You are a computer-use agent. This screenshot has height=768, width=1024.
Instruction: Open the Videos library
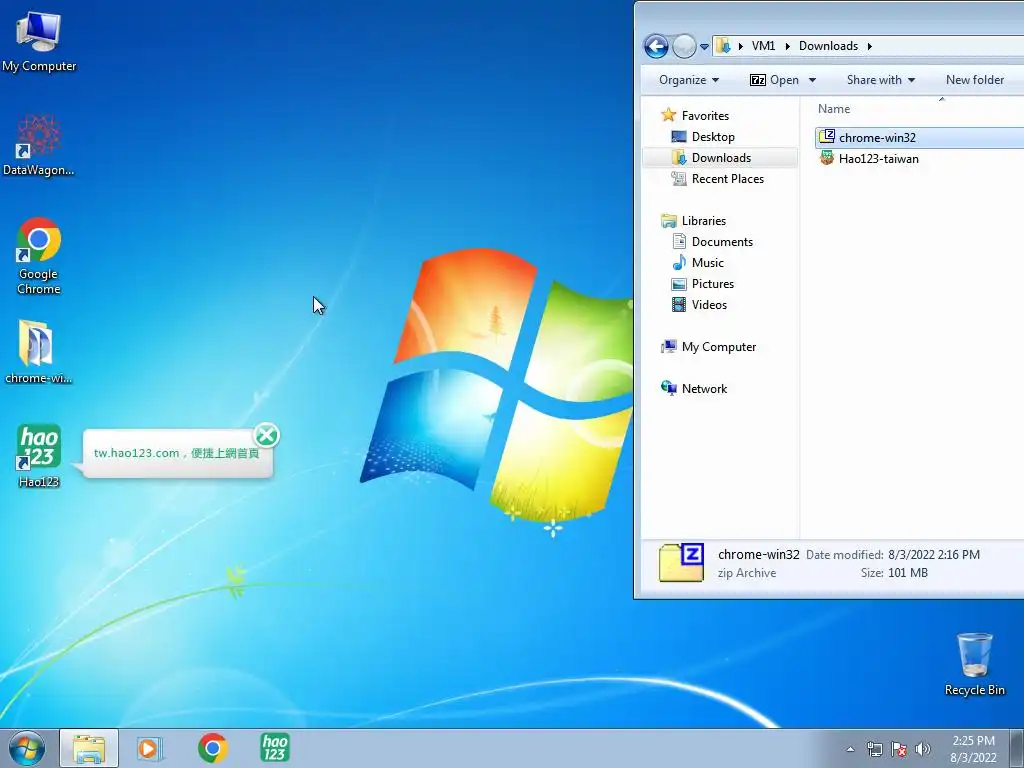(709, 304)
